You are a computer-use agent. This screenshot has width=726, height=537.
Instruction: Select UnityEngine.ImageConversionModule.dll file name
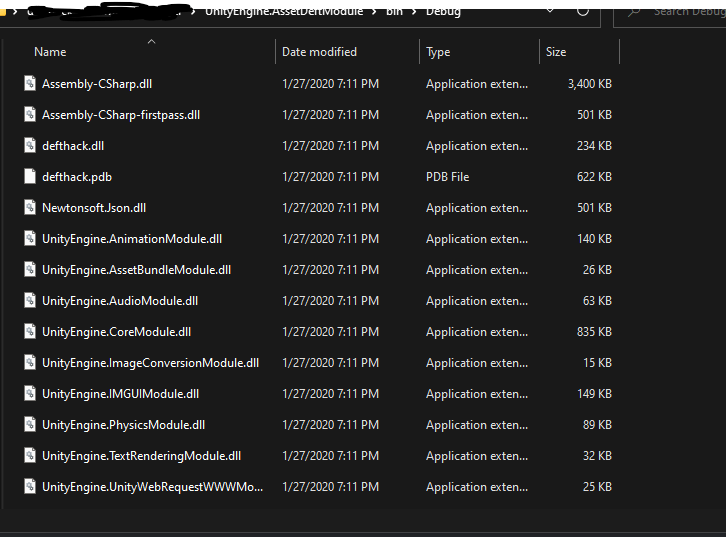point(150,363)
